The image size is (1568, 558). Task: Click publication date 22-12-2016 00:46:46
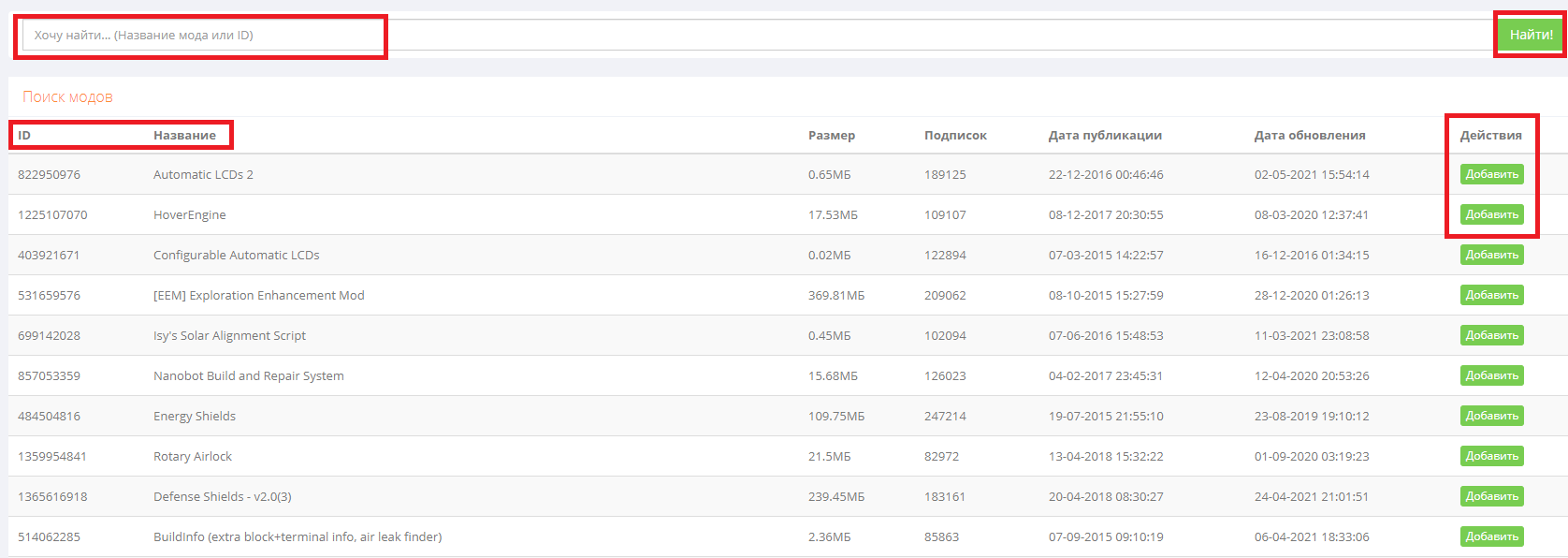[1106, 174]
